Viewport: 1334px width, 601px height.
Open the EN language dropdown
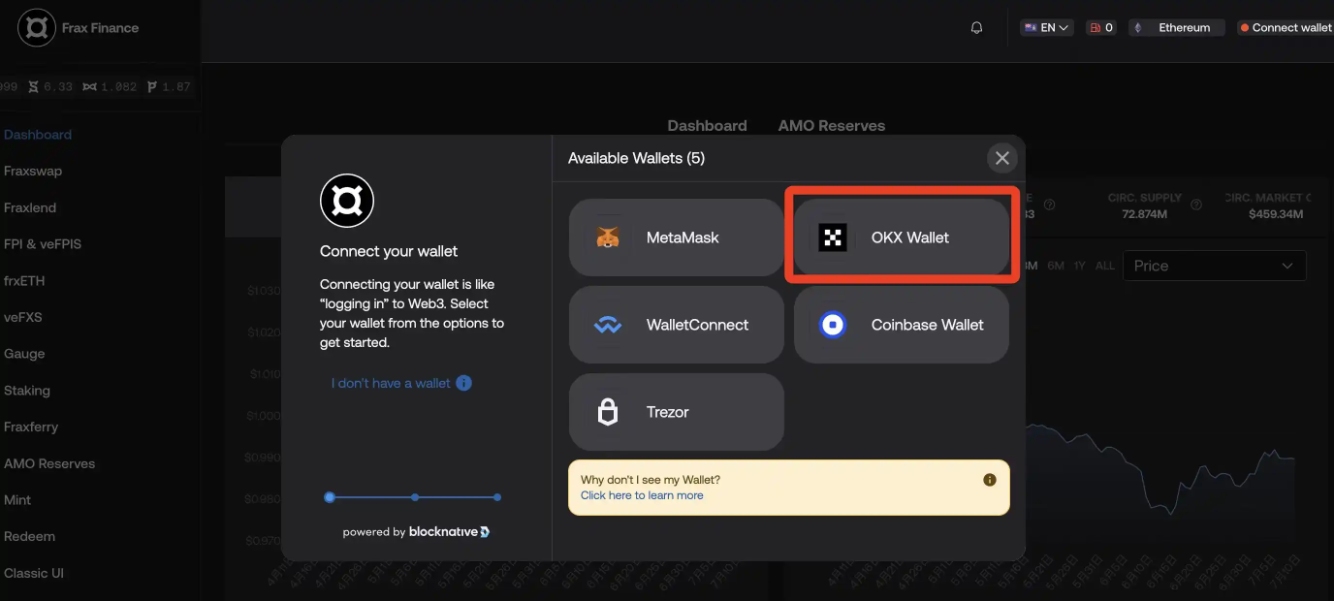(x=1046, y=27)
